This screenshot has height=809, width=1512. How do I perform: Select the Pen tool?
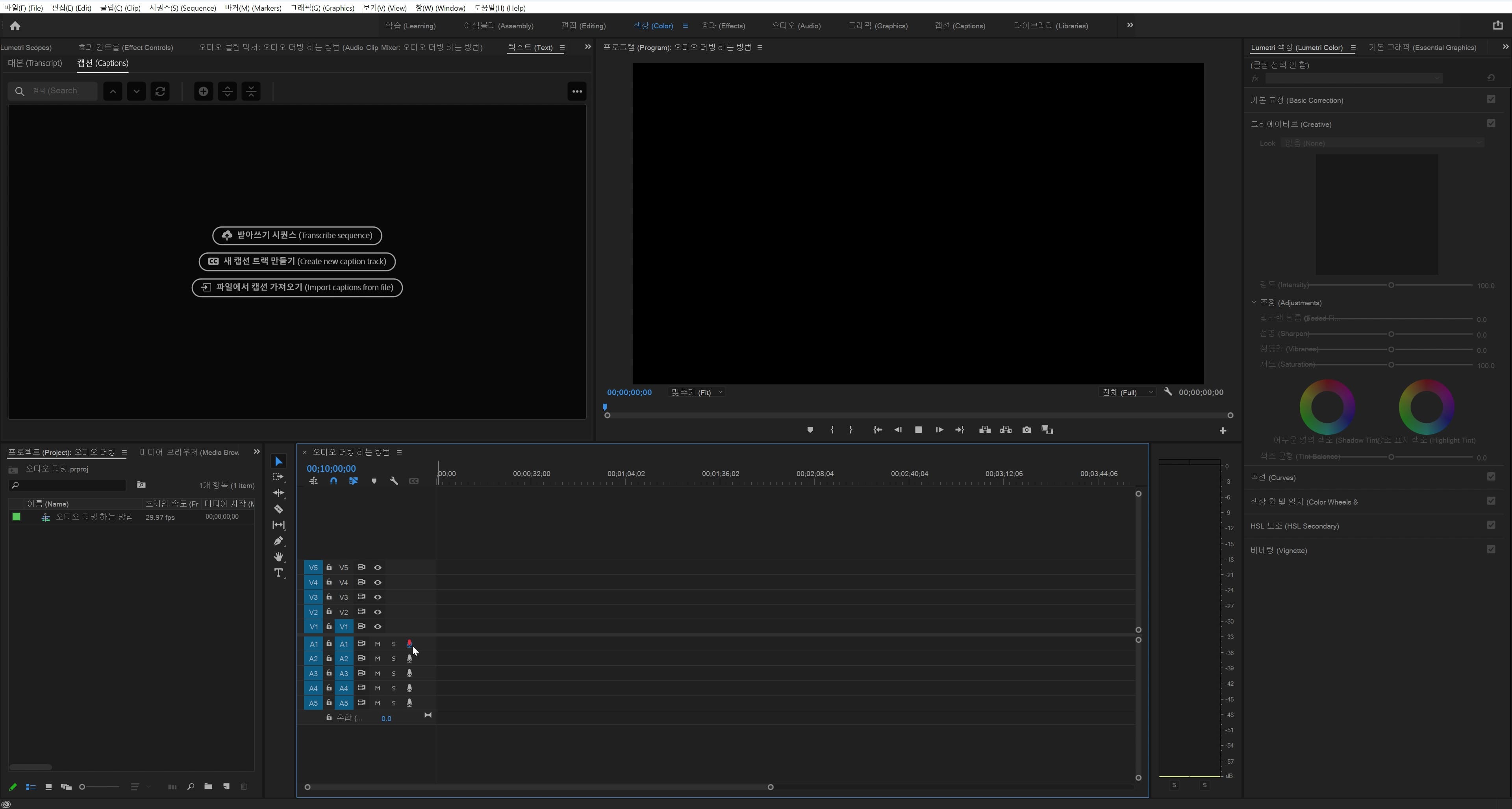tap(279, 541)
